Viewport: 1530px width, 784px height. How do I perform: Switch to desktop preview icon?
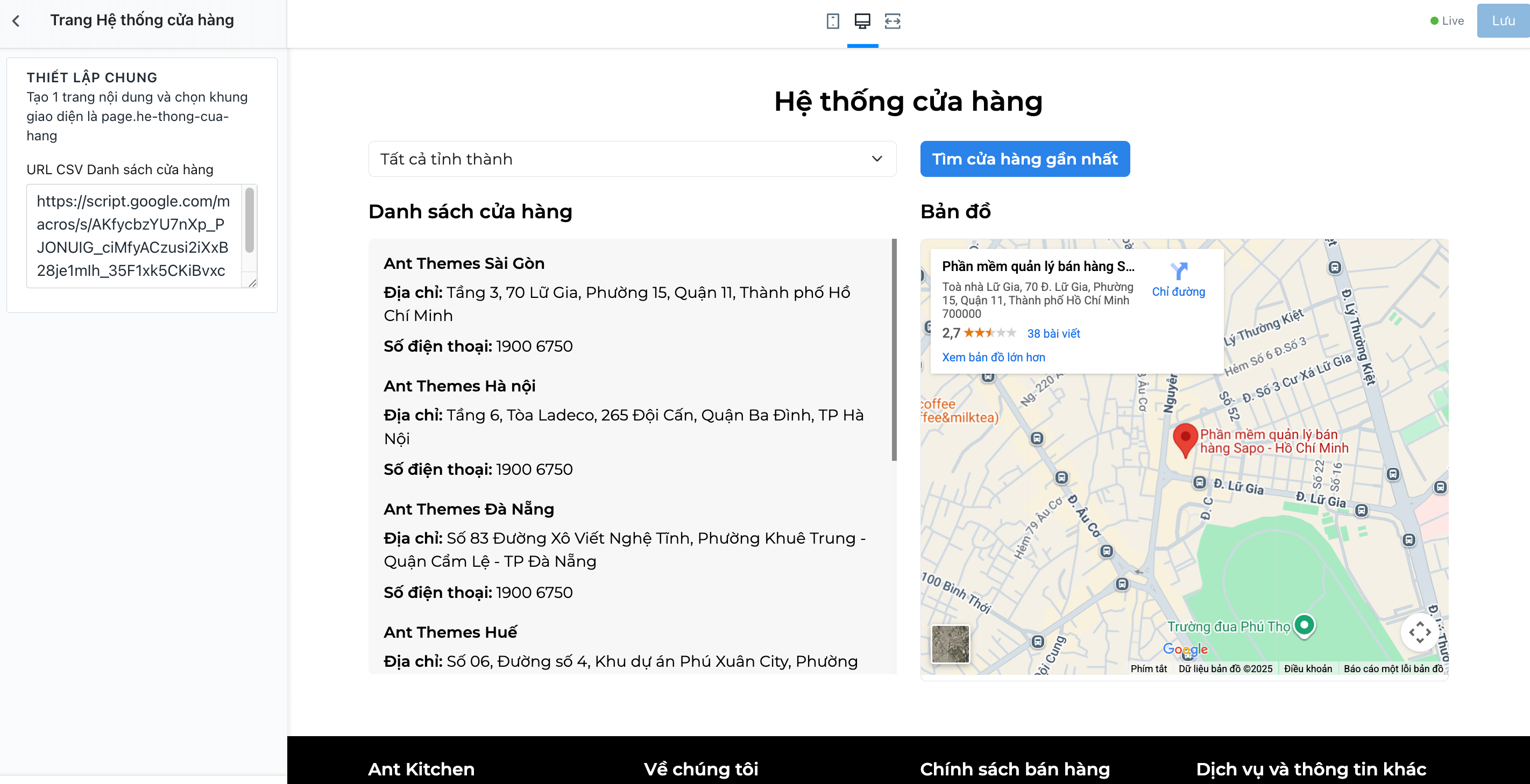[x=862, y=22]
